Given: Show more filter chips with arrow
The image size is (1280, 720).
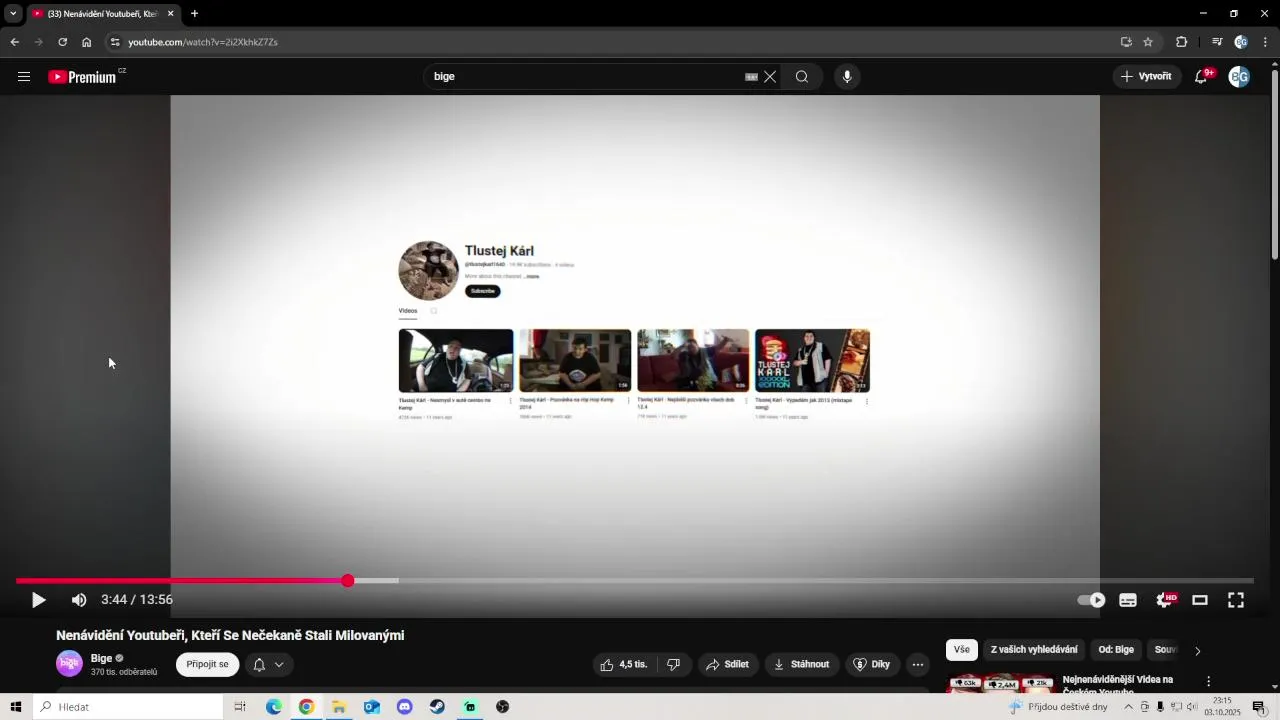Looking at the screenshot, I should 1197,651.
